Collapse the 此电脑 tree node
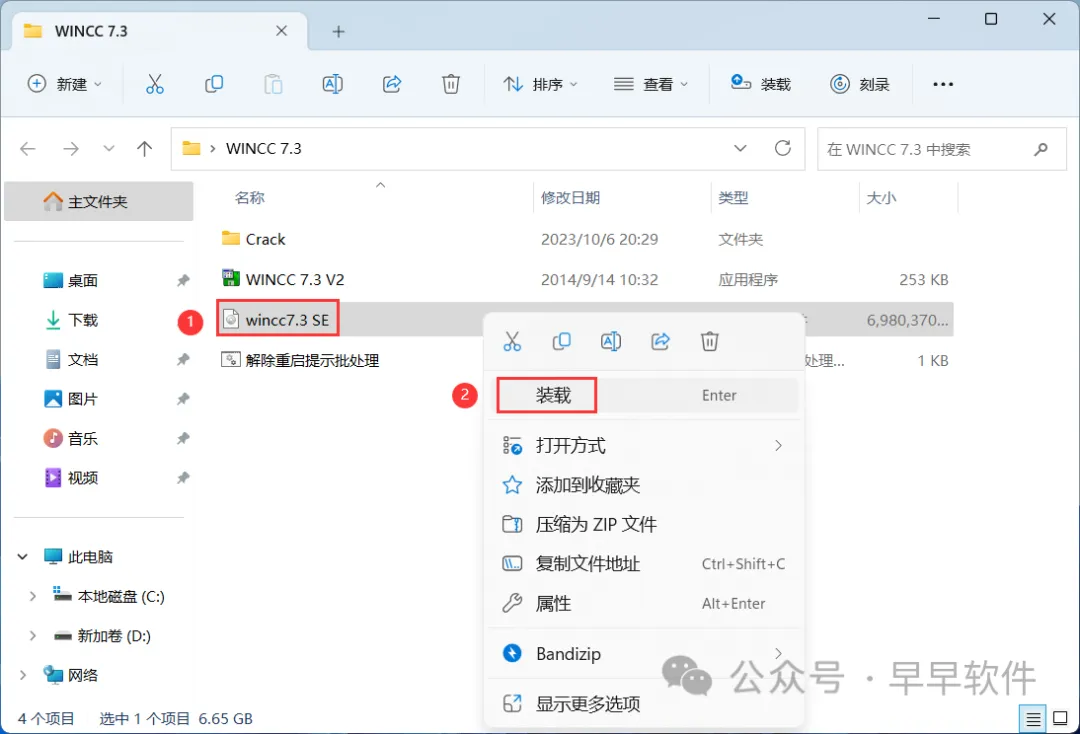 coord(23,557)
